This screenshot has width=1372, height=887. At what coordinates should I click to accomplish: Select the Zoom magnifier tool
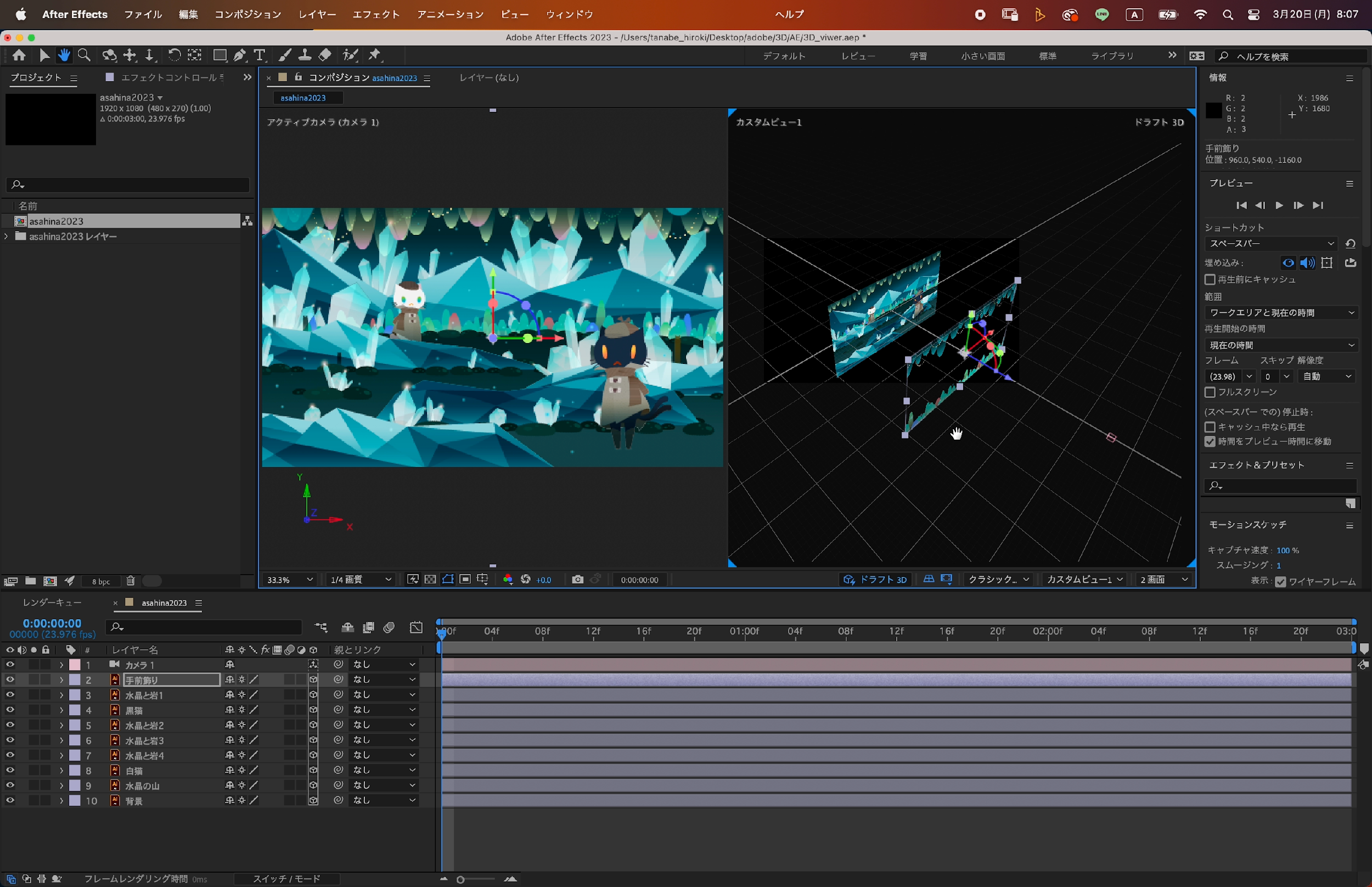click(x=84, y=55)
